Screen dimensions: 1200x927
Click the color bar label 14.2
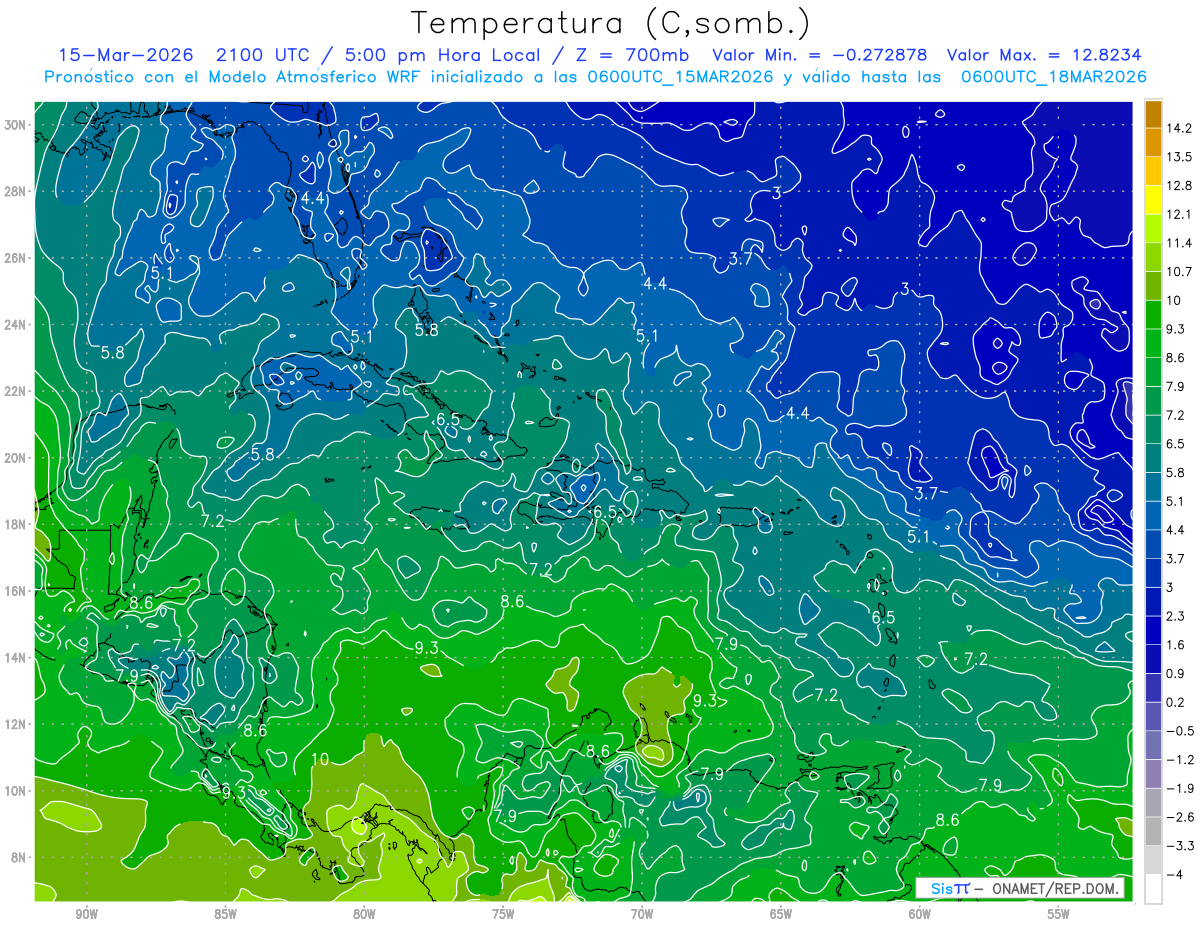[x=1180, y=128]
